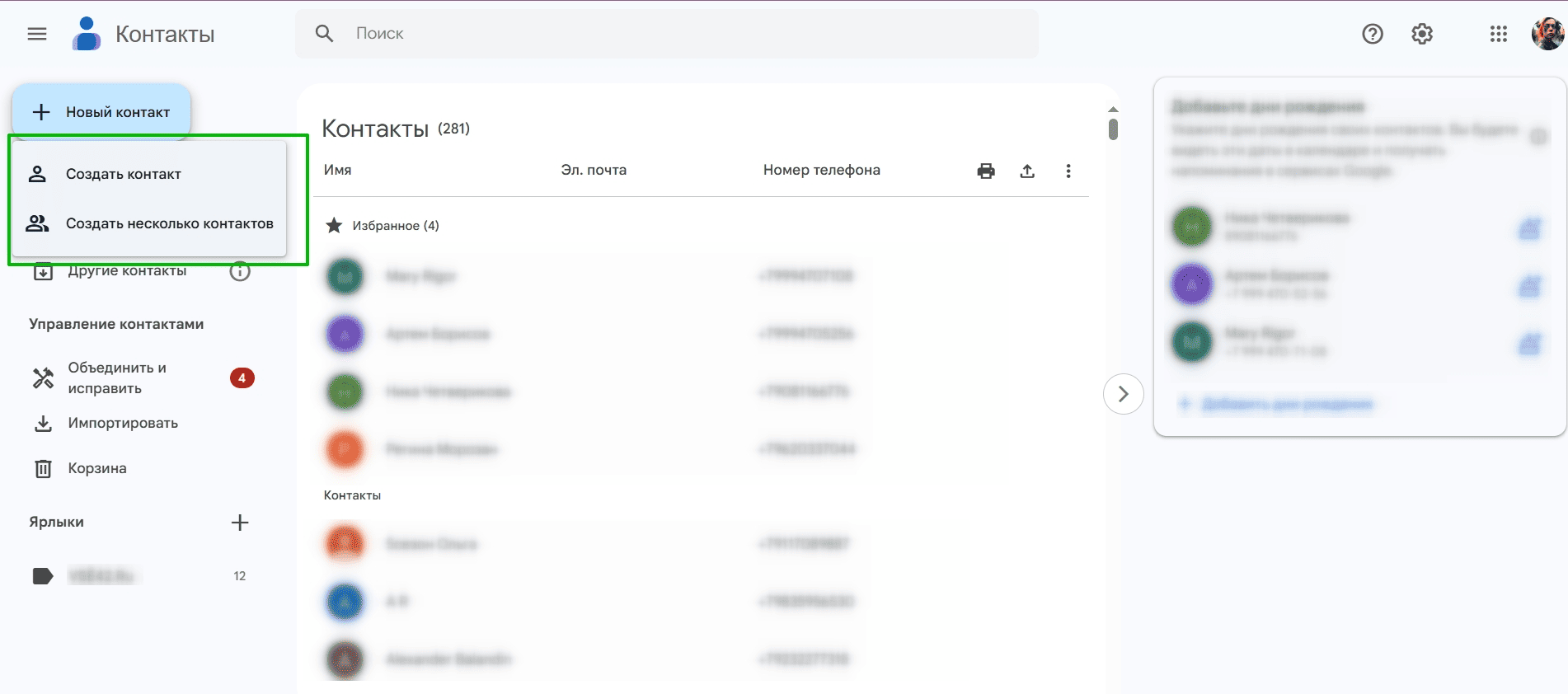Open the Google apps grid

click(1499, 34)
